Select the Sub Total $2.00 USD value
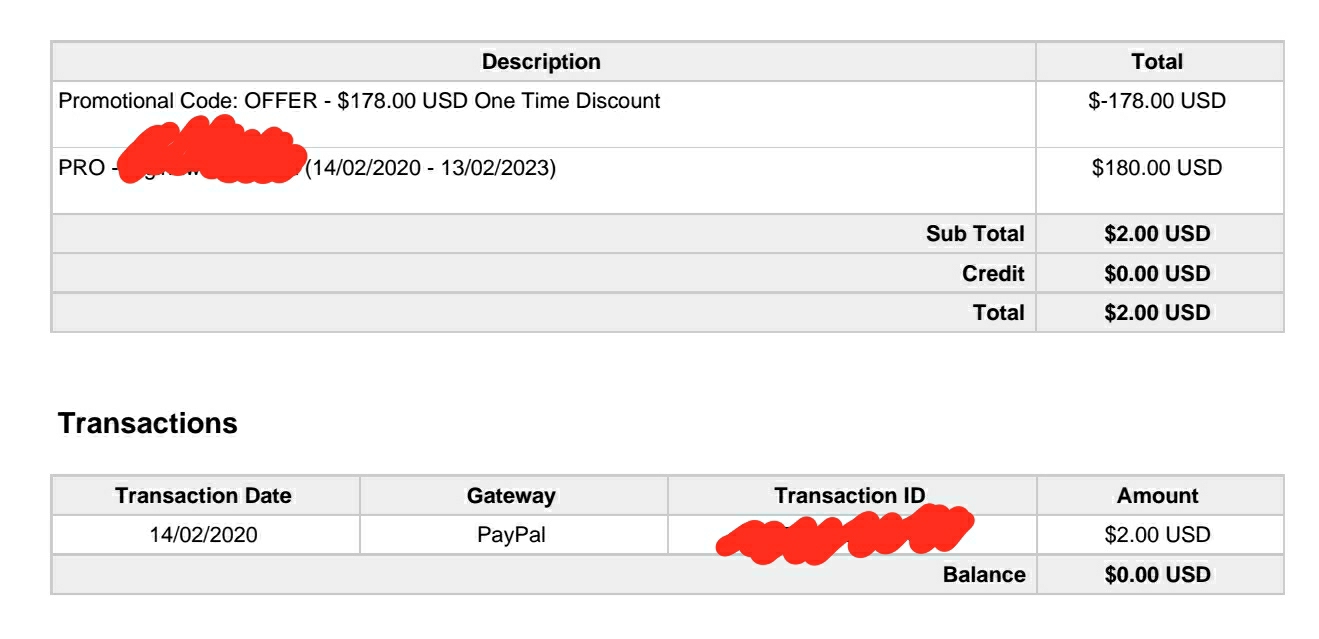The height and width of the screenshot is (639, 1319). [1157, 234]
